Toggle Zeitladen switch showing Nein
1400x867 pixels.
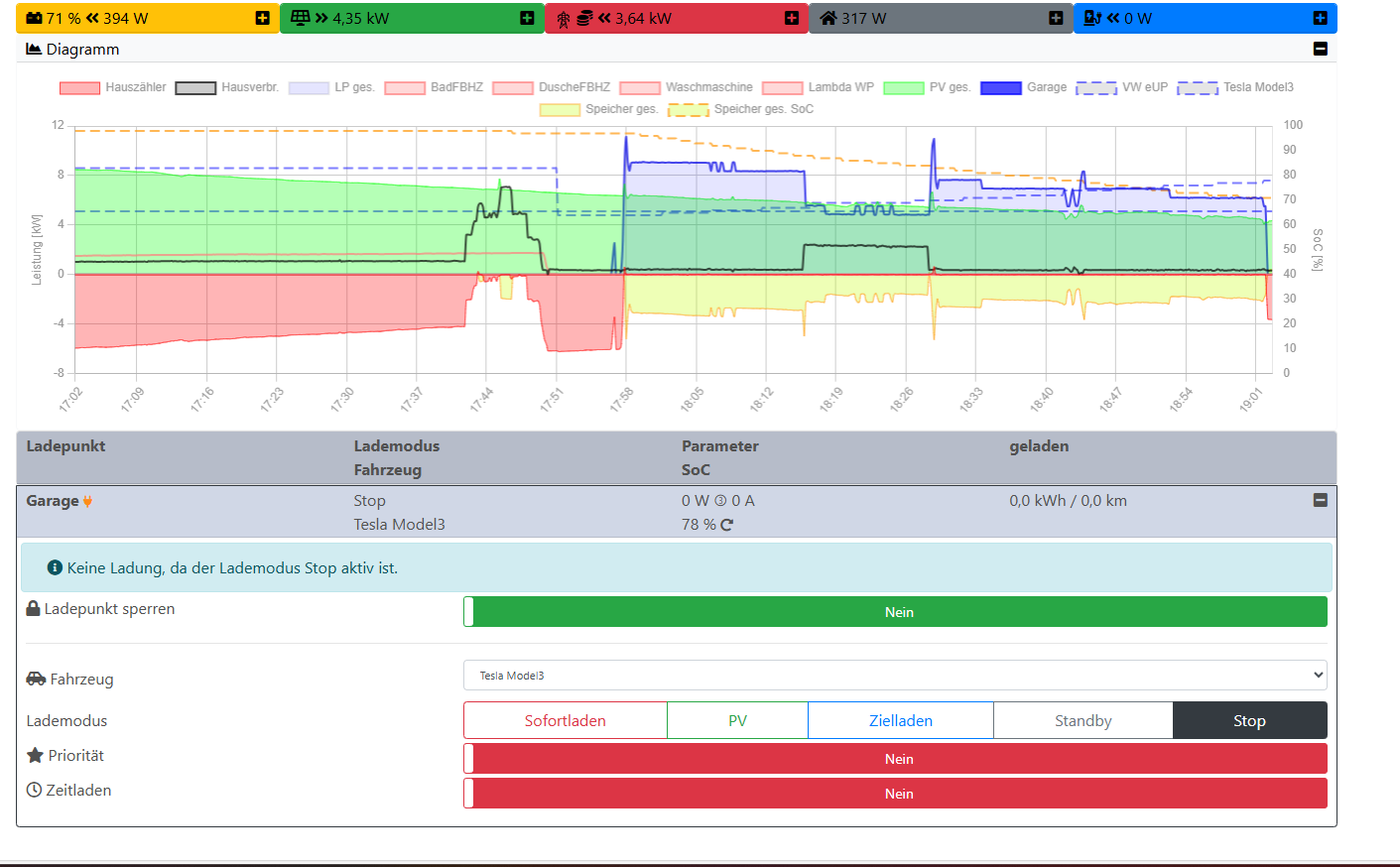[x=895, y=794]
